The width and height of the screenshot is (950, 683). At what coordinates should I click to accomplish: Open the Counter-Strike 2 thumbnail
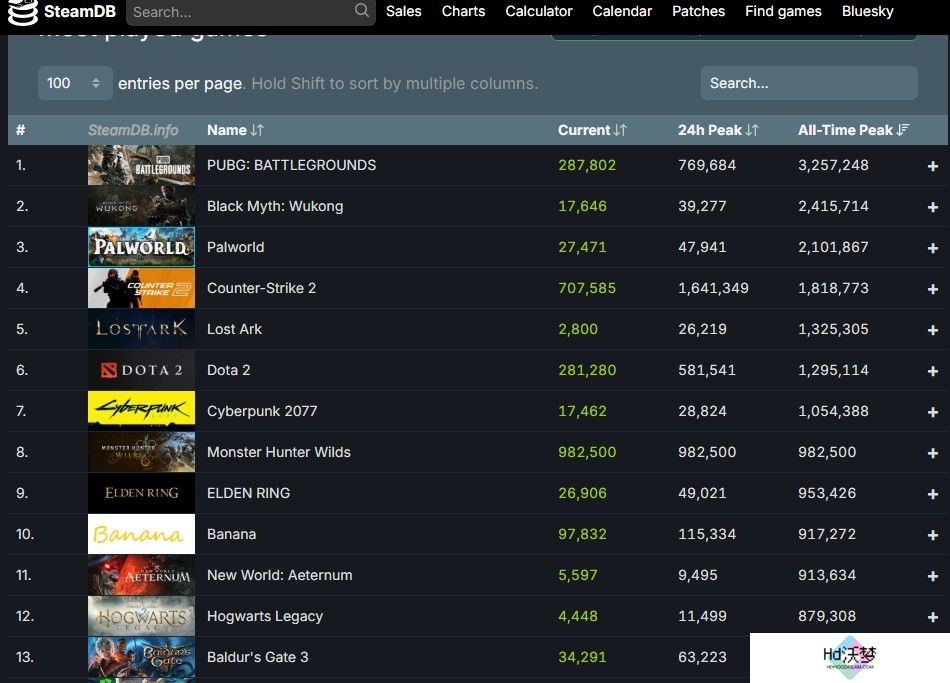141,288
